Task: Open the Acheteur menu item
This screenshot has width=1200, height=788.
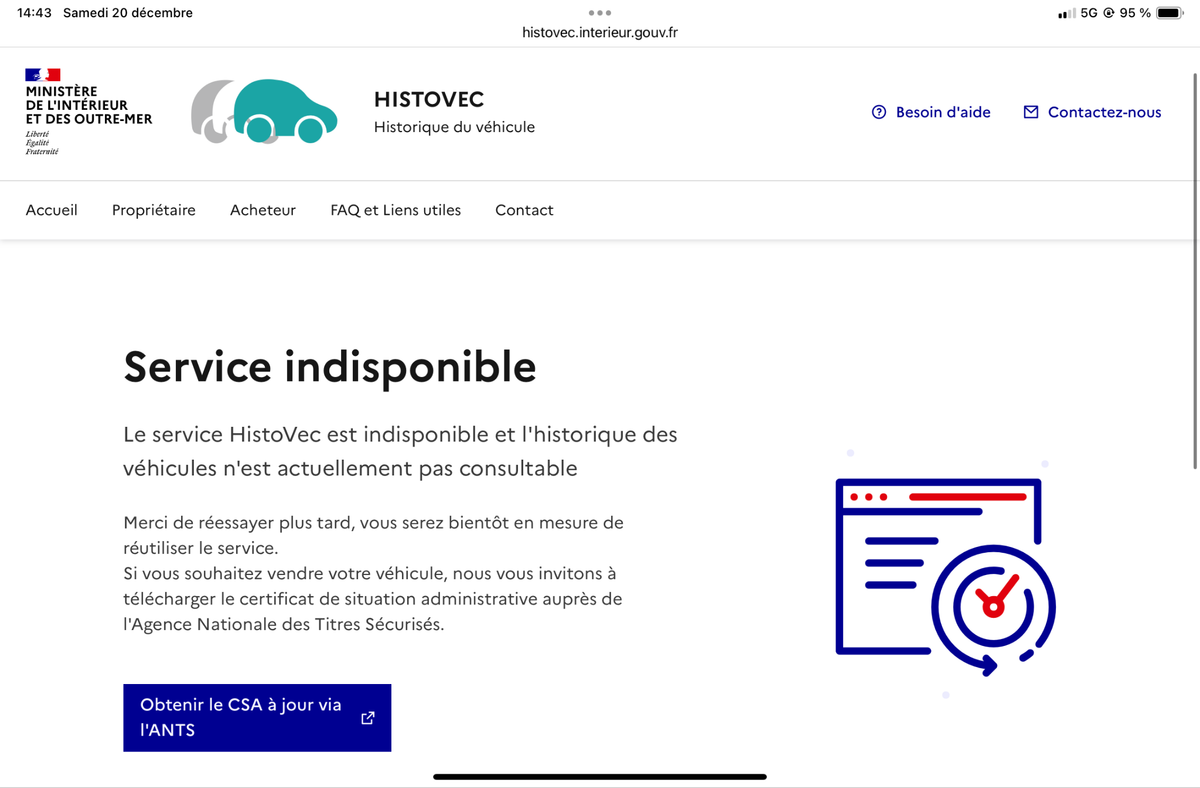Action: pyautogui.click(x=263, y=210)
